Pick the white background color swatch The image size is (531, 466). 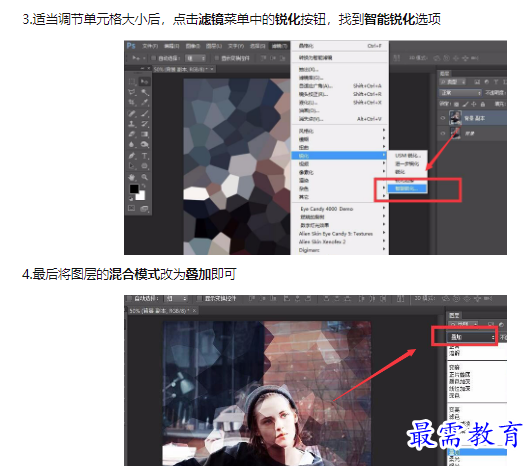click(x=141, y=196)
